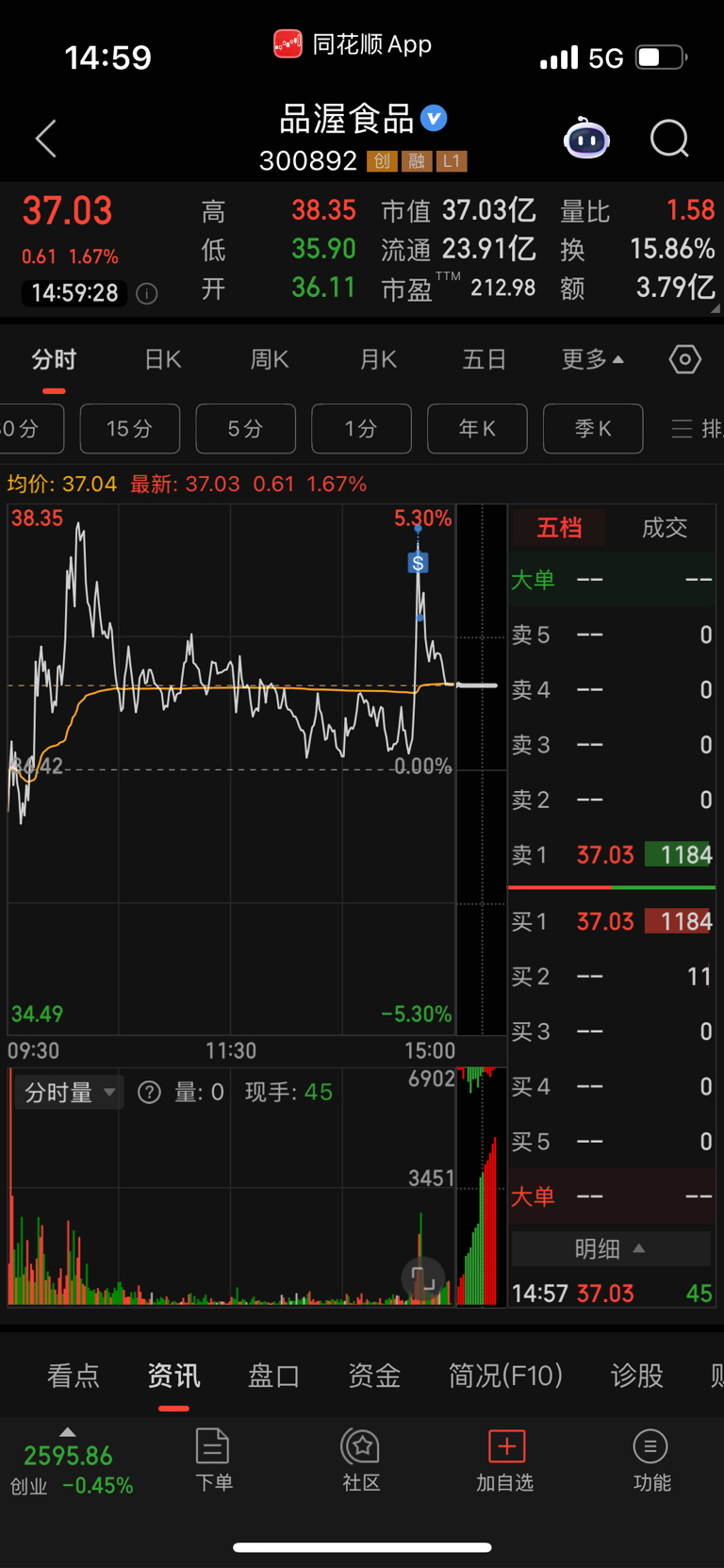This screenshot has height=1568, width=724.
Task: Open 下单 order icon
Action: tap(213, 1460)
